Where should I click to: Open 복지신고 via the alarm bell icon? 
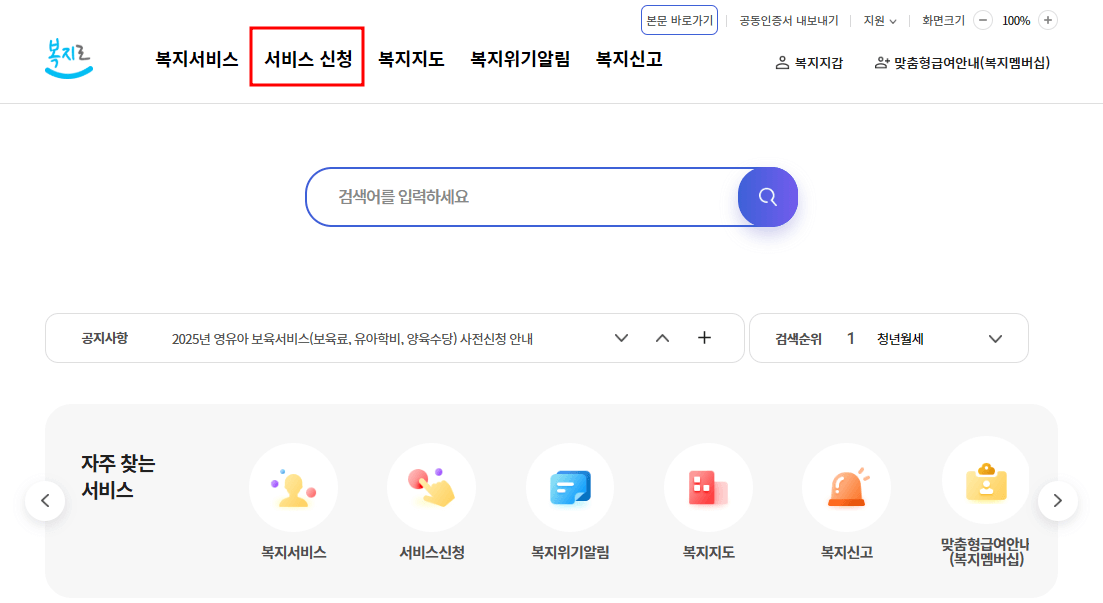coord(846,487)
